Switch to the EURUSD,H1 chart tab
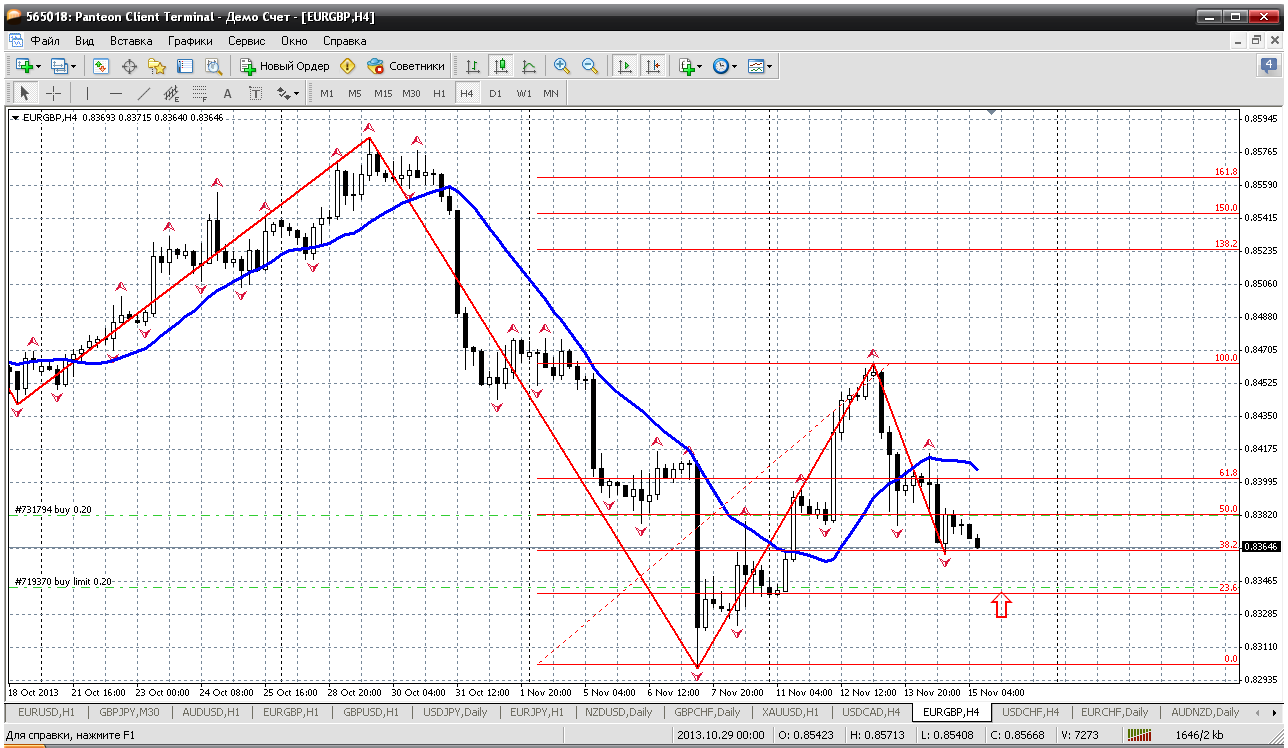This screenshot has height=748, width=1288. (47, 712)
